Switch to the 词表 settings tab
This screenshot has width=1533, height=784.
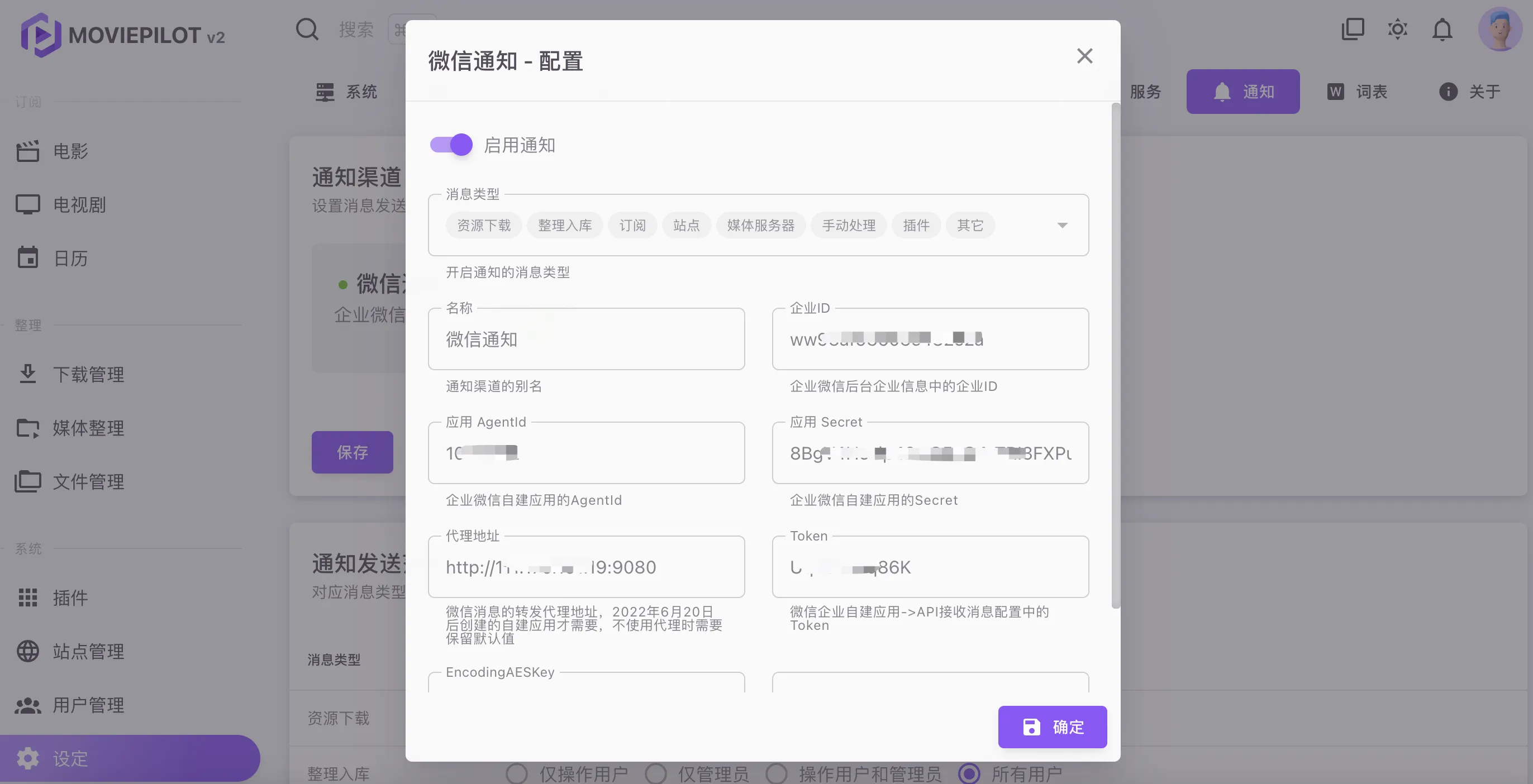pos(1357,92)
